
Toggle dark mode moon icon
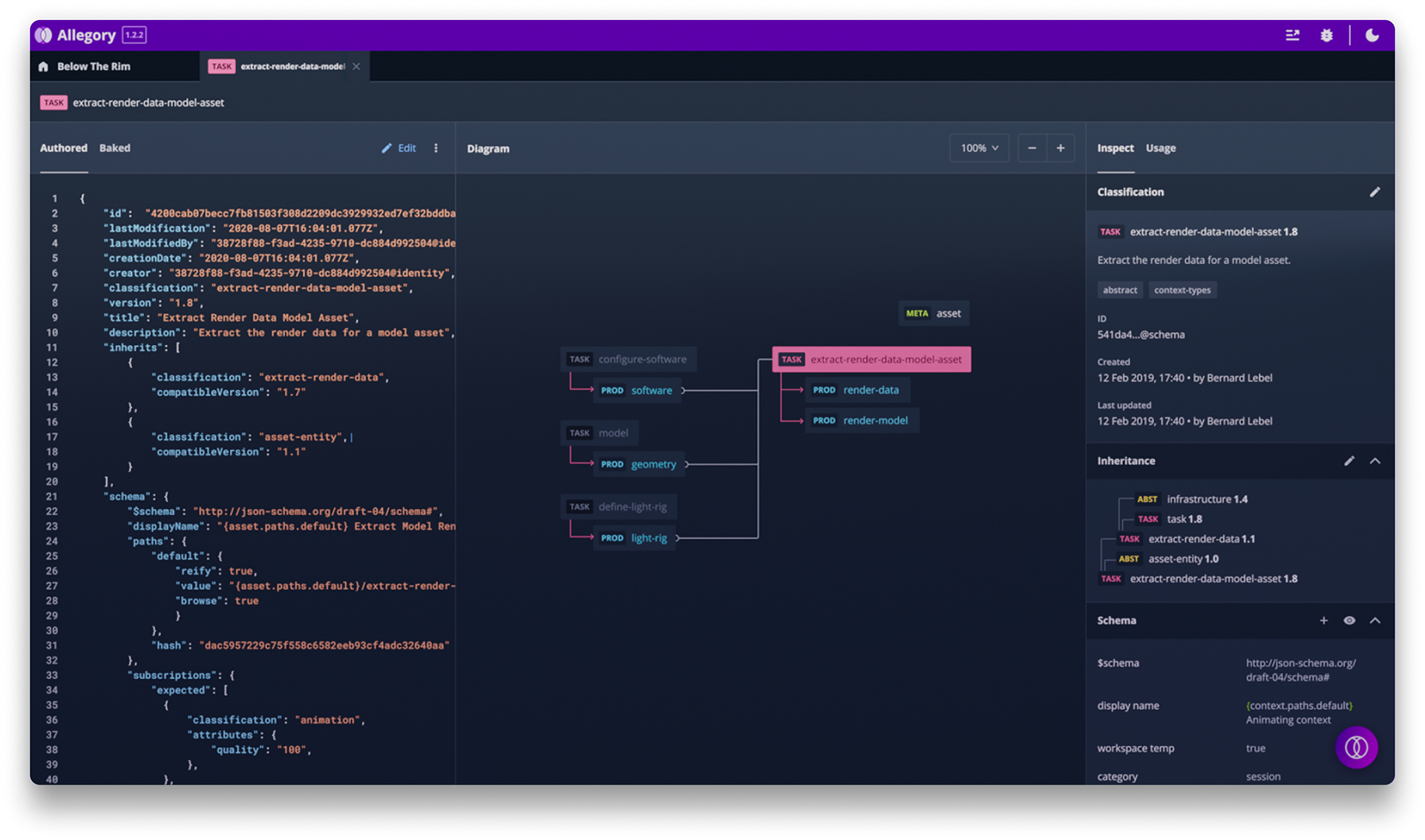[x=1372, y=35]
